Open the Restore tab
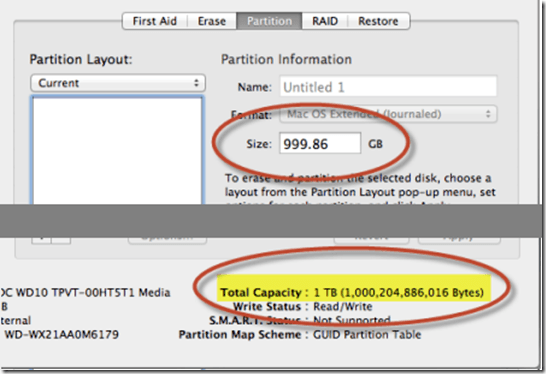Image resolution: width=546 pixels, height=374 pixels. tap(379, 21)
